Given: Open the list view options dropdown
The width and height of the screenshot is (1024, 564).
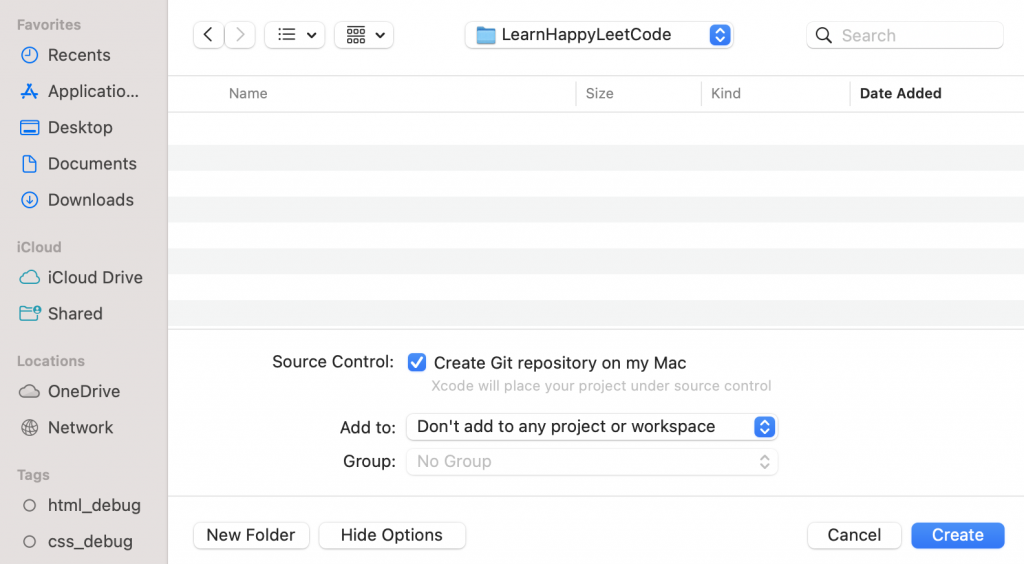Looking at the screenshot, I should click(x=295, y=35).
